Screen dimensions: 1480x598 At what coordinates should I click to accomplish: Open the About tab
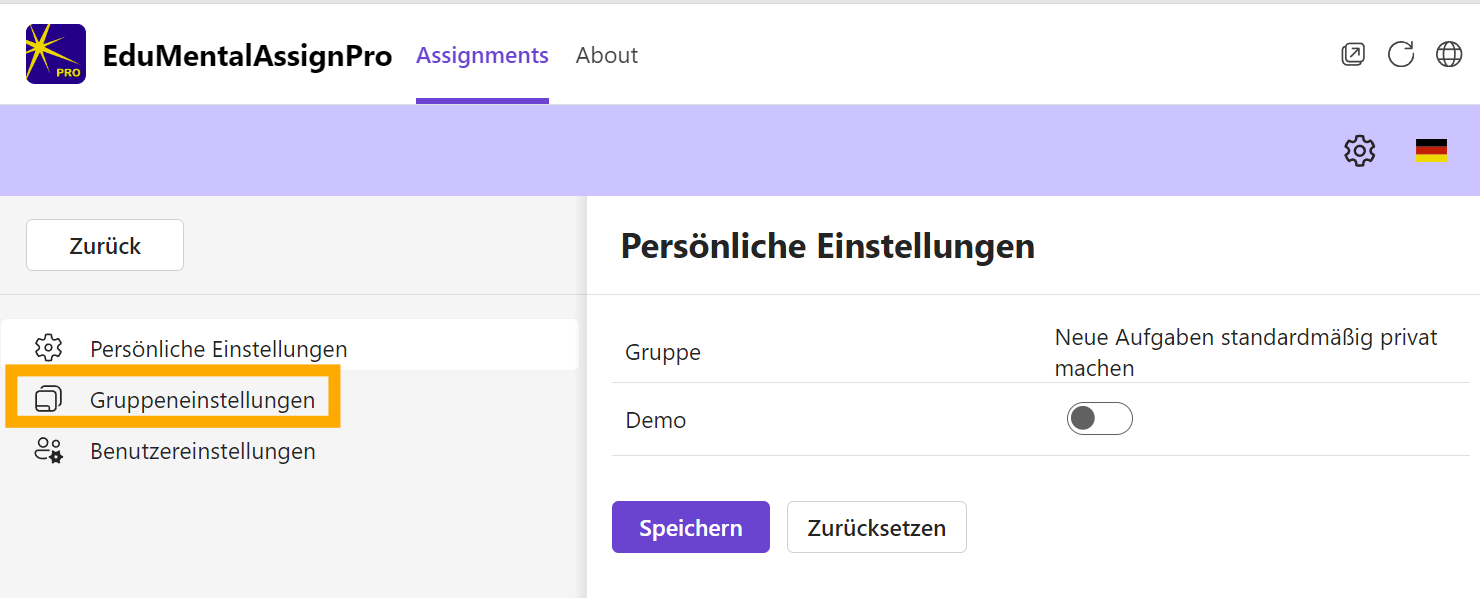click(606, 56)
